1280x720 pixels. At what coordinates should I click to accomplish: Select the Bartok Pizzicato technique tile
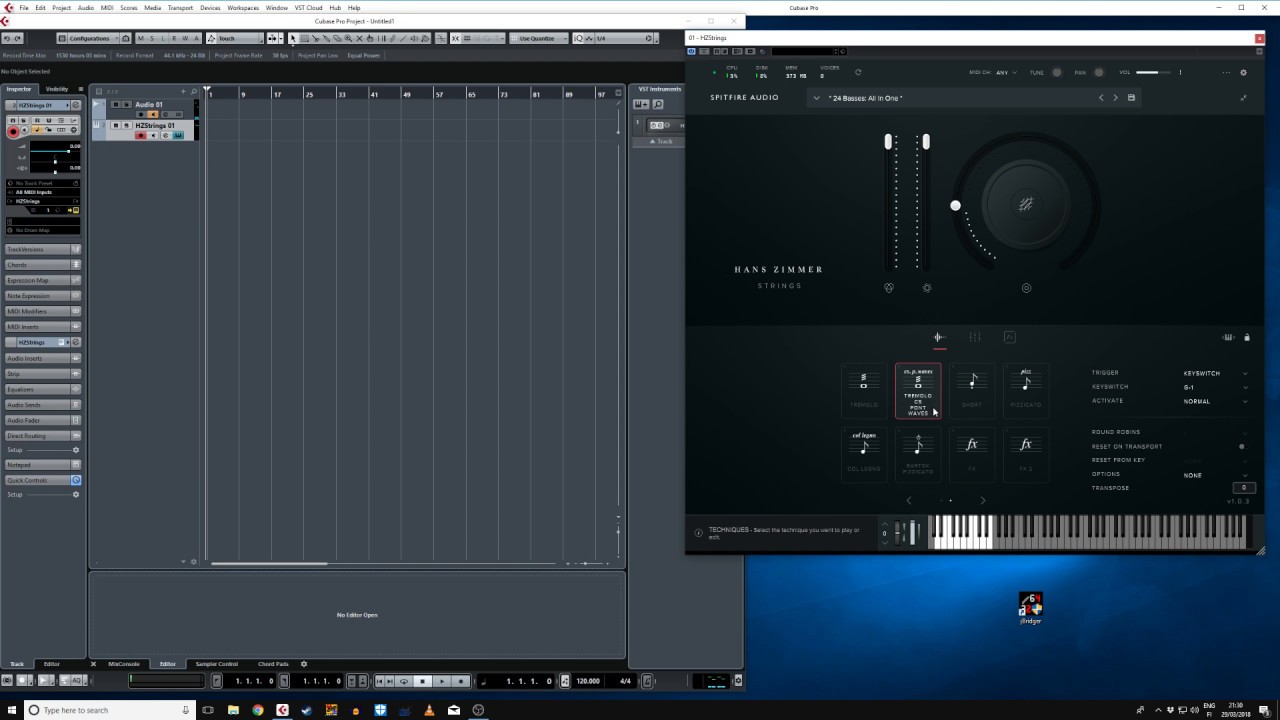click(x=918, y=453)
